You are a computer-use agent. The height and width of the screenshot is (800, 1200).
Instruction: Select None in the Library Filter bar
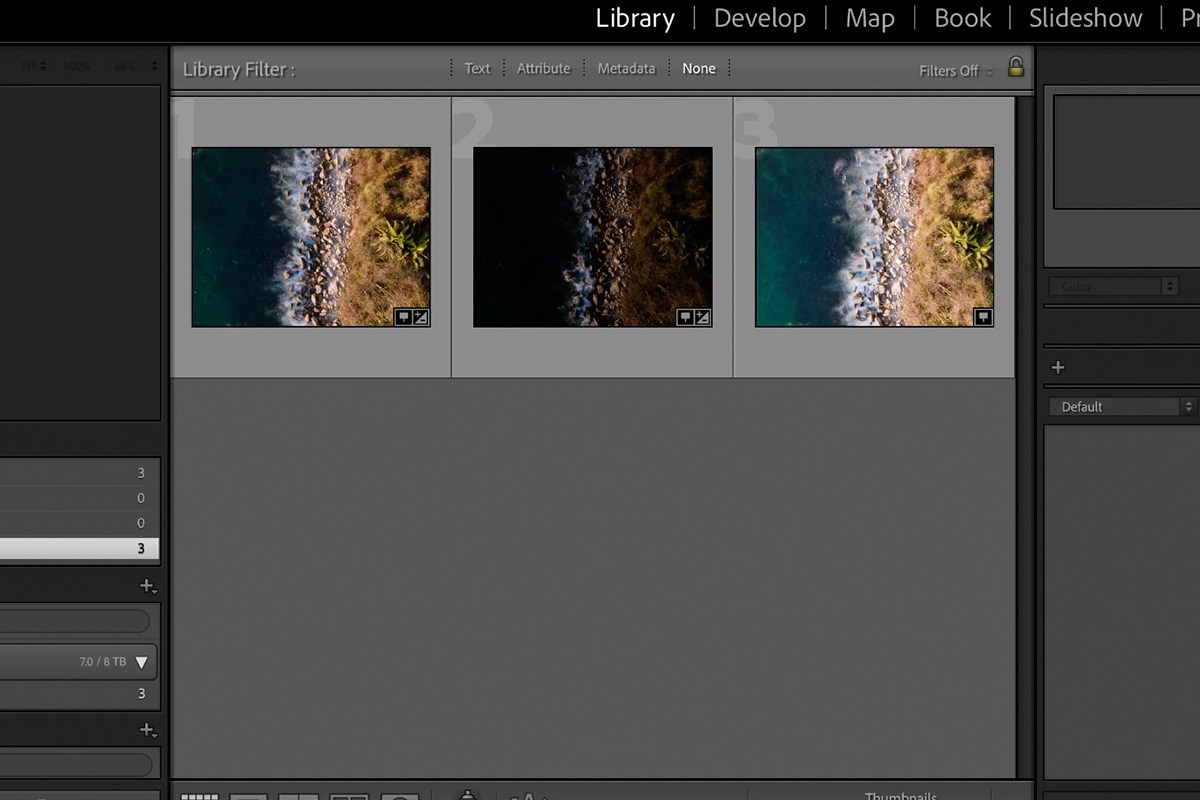point(699,68)
